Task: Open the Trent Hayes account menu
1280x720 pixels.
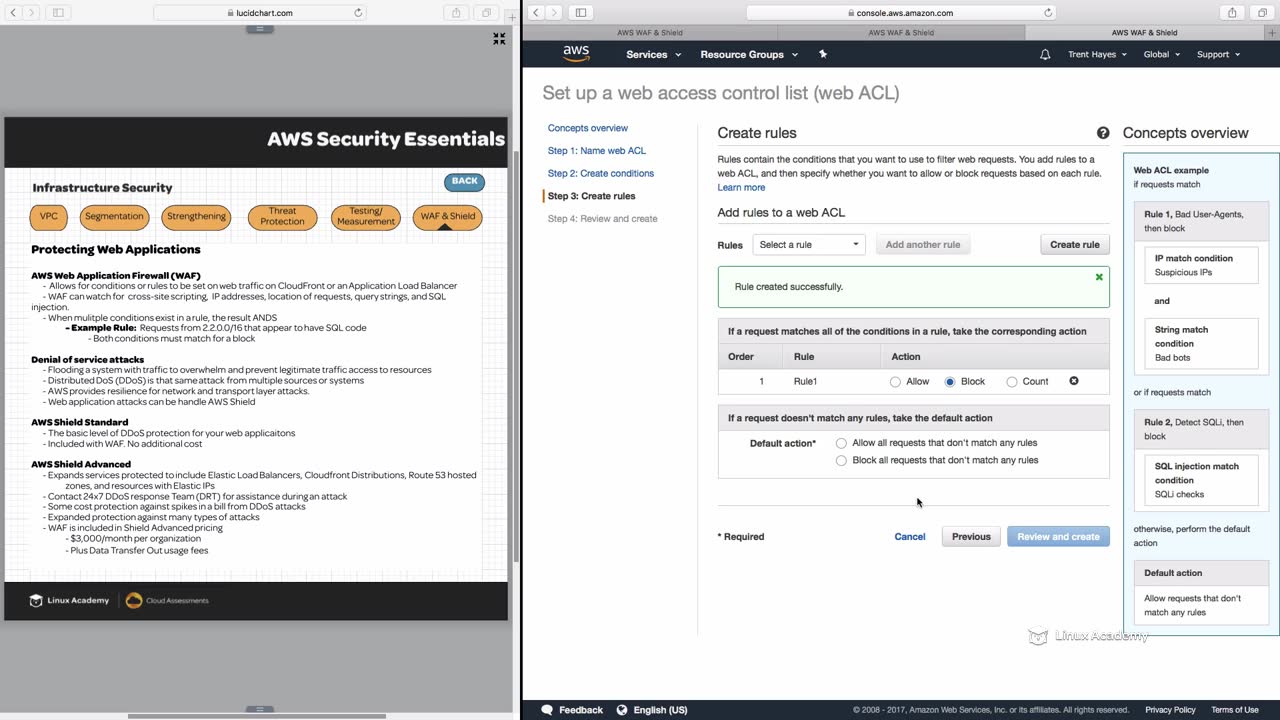Action: point(1097,54)
